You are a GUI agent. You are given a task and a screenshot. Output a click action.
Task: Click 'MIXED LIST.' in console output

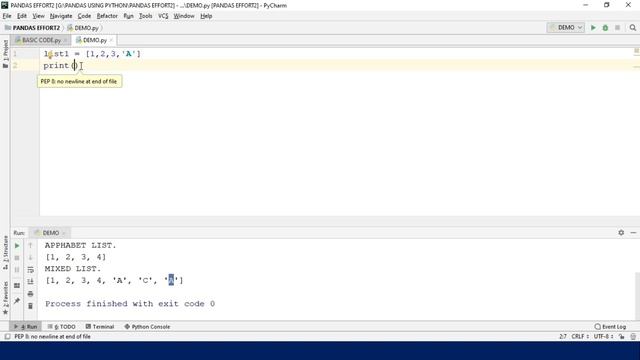click(x=73, y=269)
